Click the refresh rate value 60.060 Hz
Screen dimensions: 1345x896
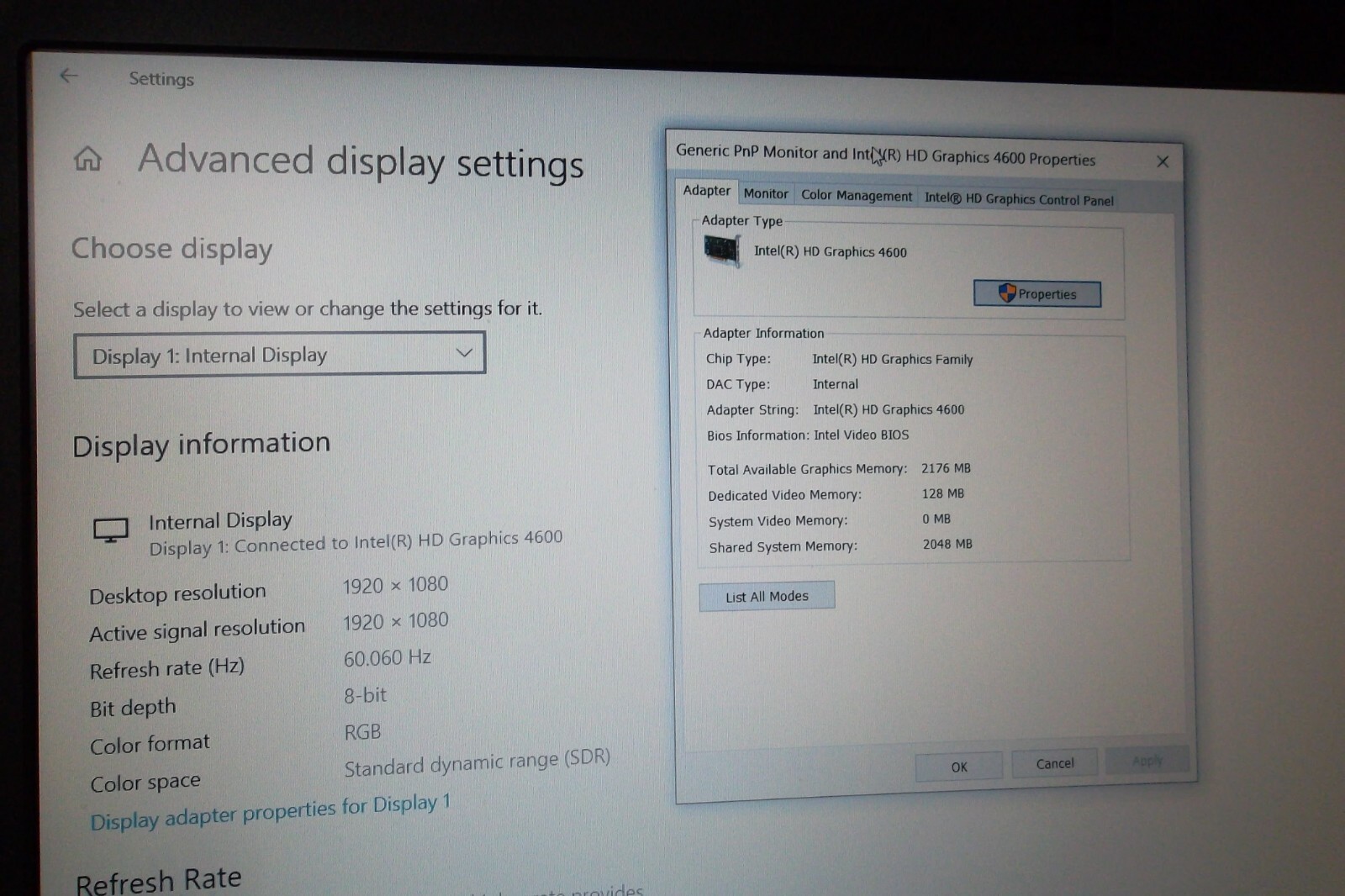coord(387,658)
